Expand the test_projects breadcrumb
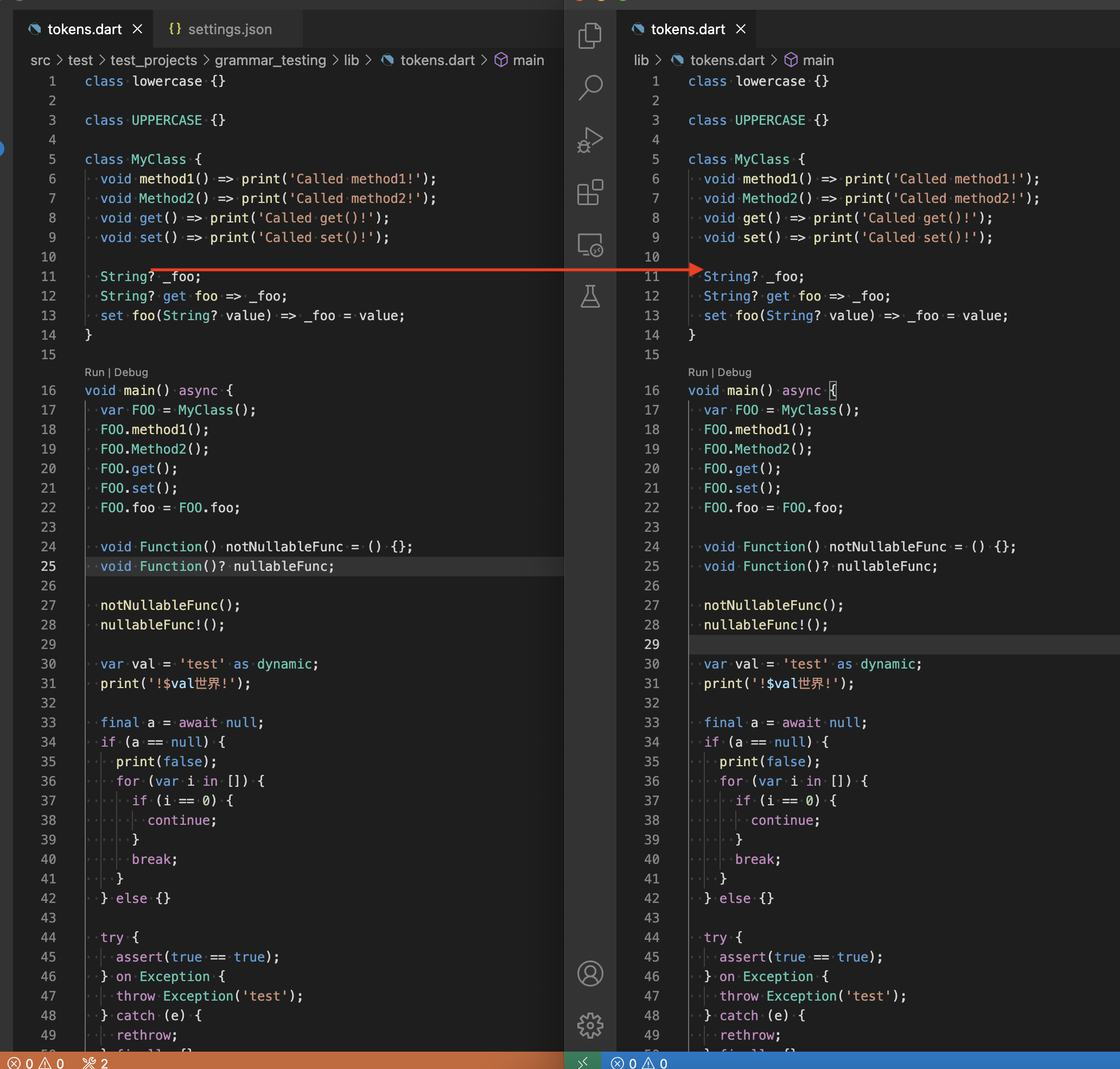This screenshot has height=1069, width=1120. pos(153,60)
